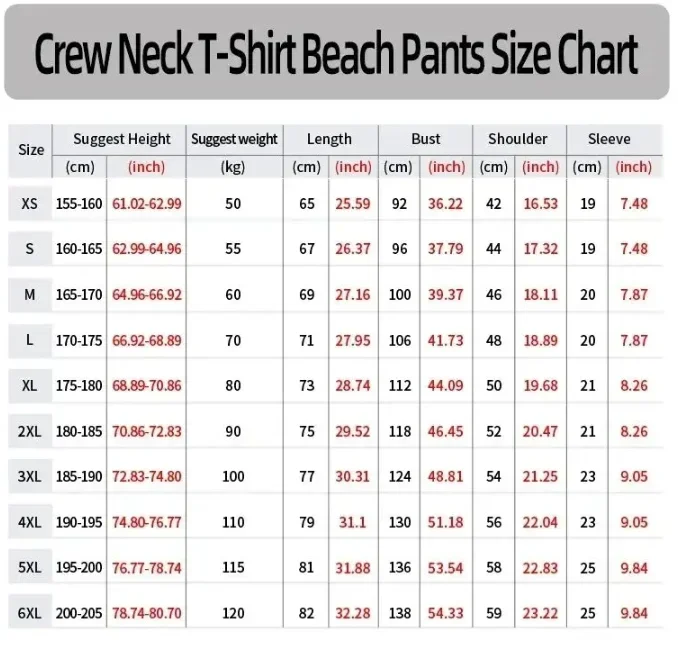The width and height of the screenshot is (678, 654).
Task: Select the 23.22 inch shoulder value
Action: [x=540, y=613]
